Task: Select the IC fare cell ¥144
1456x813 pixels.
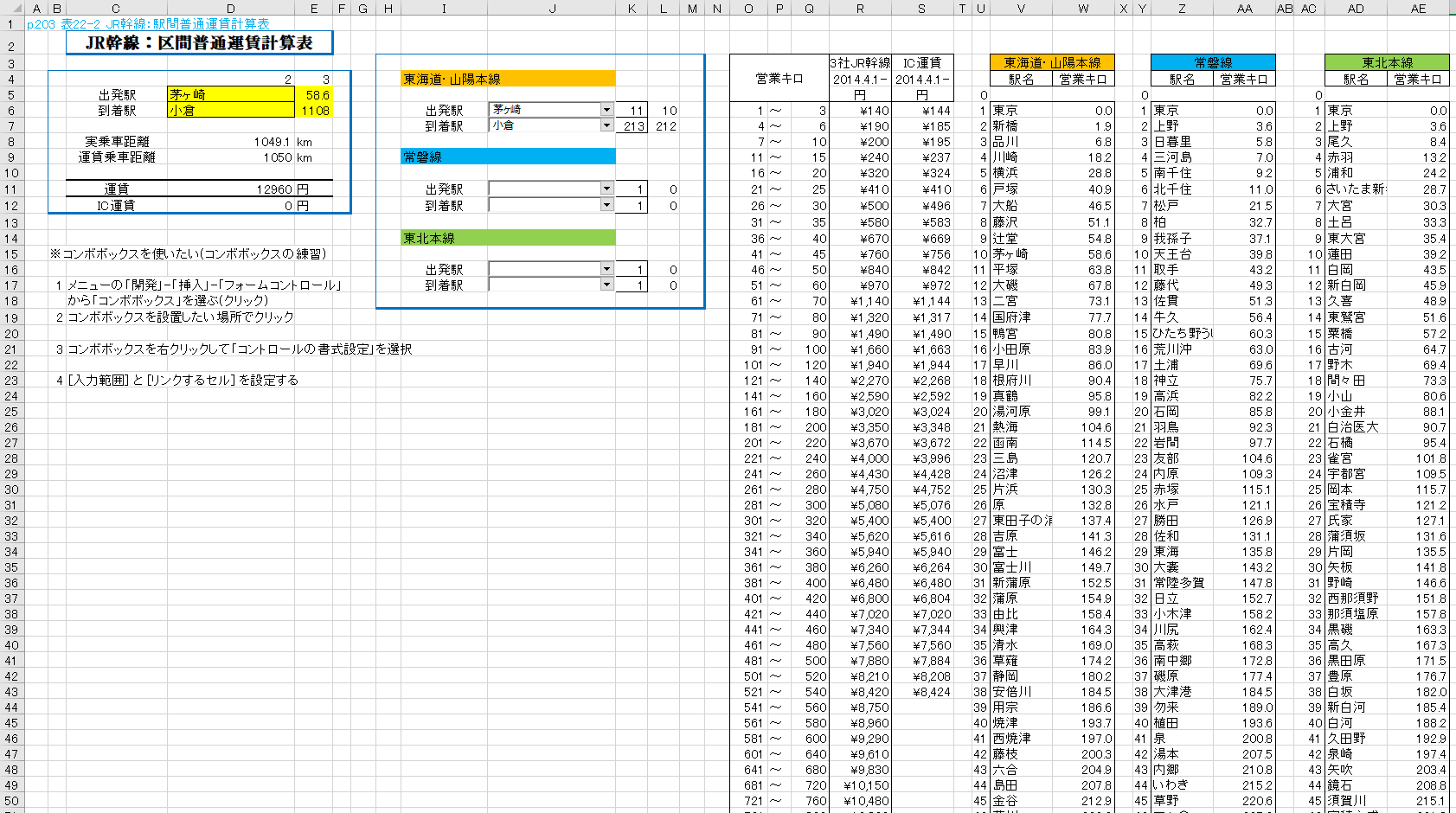Action: click(922, 111)
